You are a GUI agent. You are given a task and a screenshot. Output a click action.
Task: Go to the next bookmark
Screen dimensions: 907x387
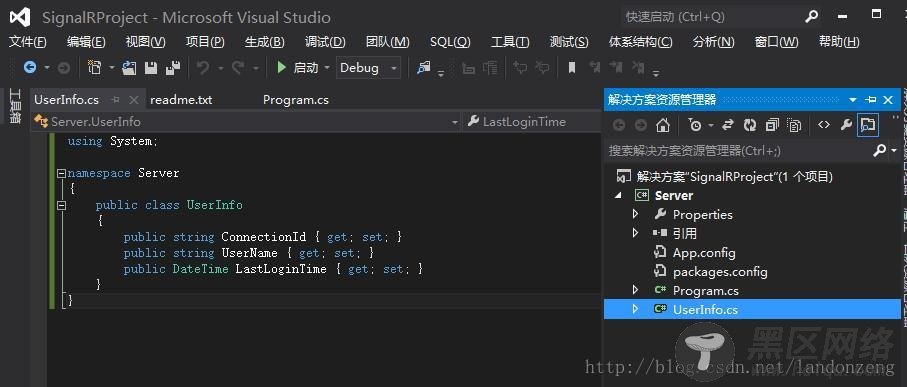tap(616, 68)
